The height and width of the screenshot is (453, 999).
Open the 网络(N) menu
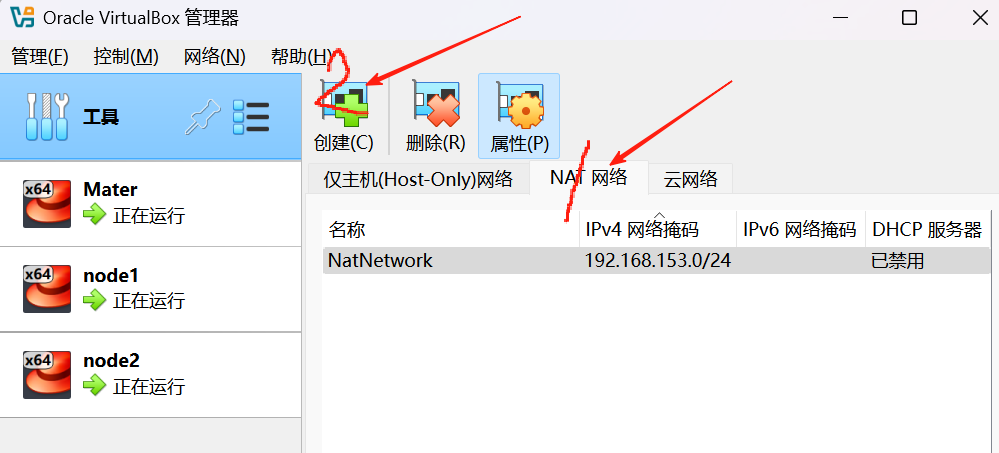tap(215, 57)
